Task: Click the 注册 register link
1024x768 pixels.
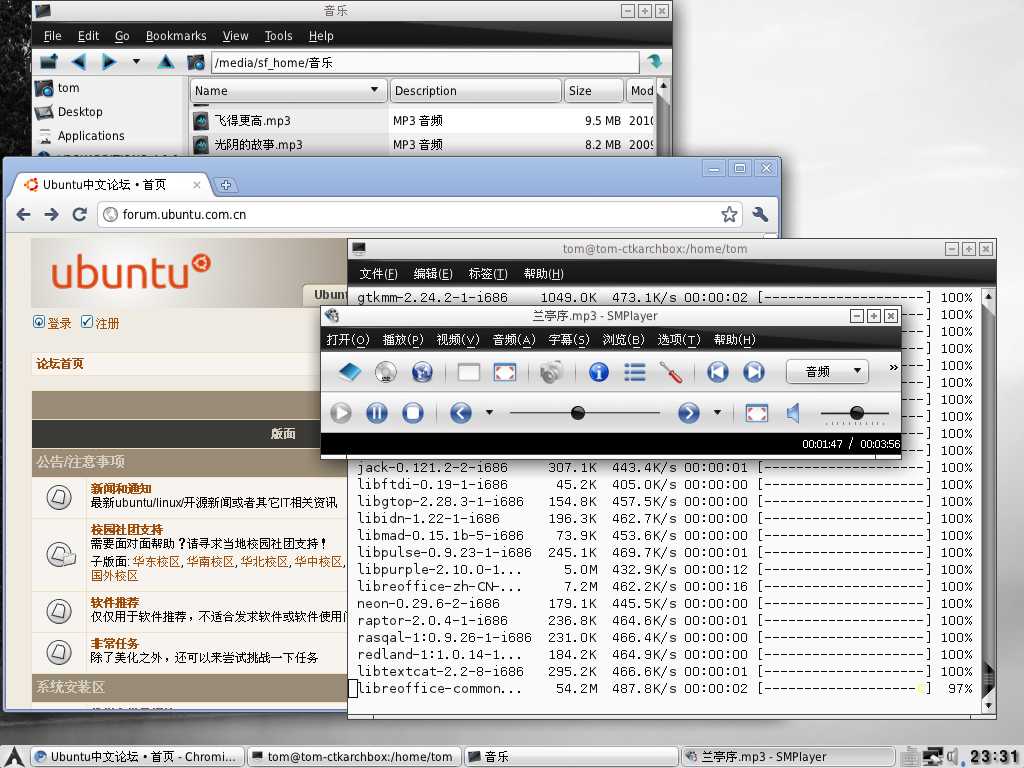Action: tap(107, 323)
